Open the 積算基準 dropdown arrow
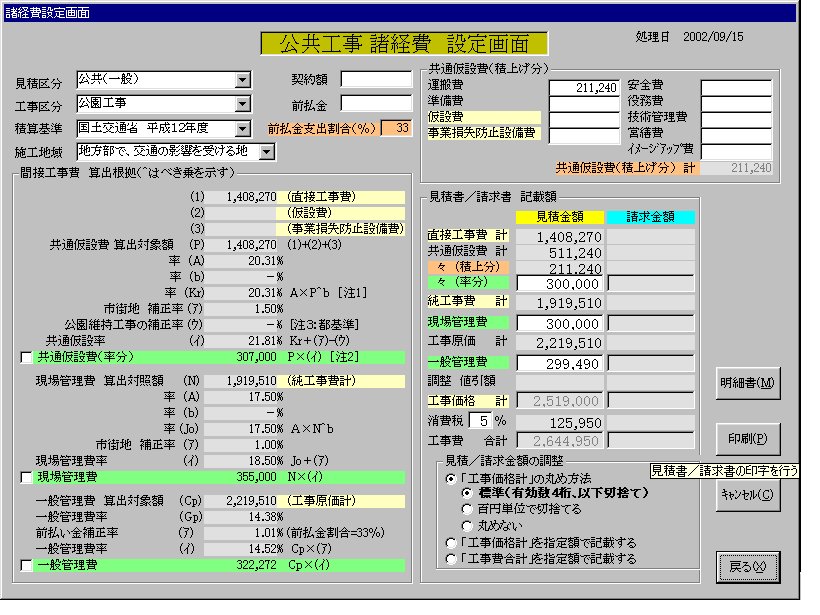Image resolution: width=820 pixels, height=615 pixels. click(242, 128)
